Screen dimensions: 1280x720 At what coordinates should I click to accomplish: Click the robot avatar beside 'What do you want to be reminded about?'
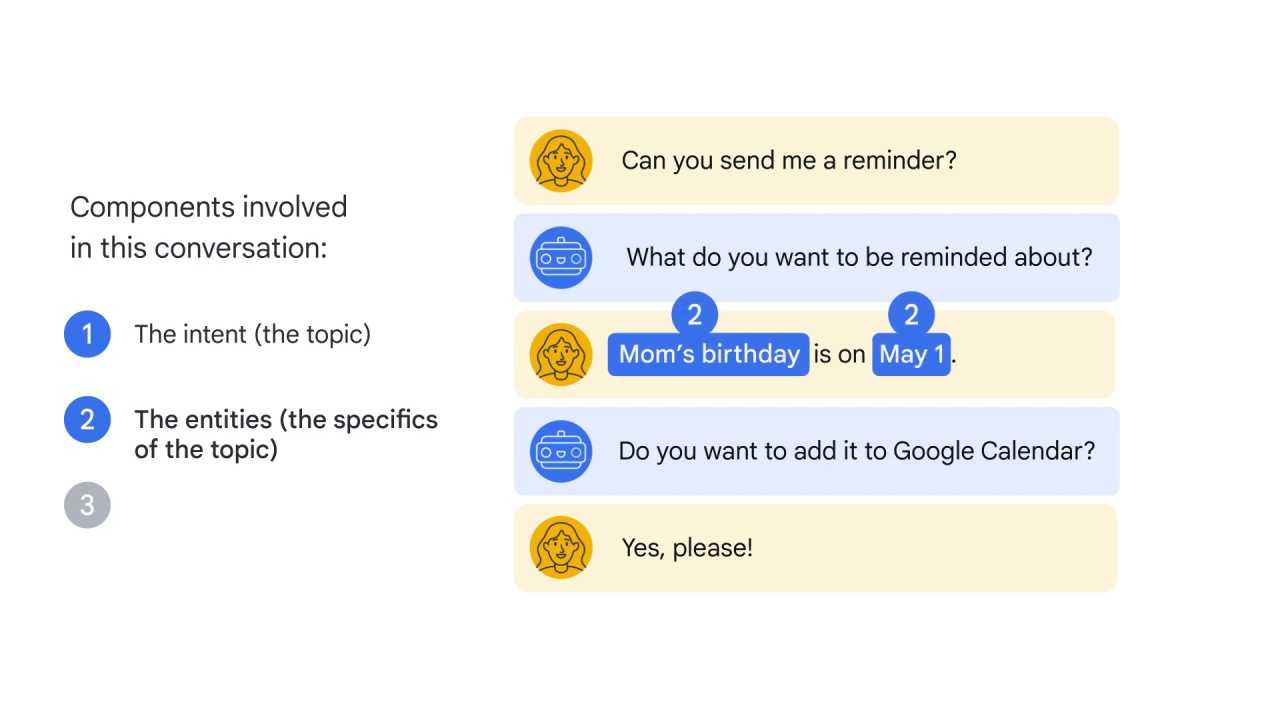coord(561,257)
